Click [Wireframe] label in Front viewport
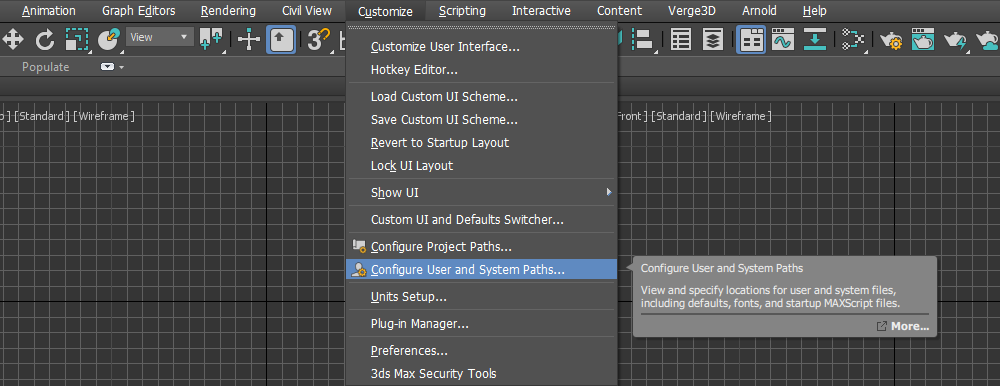Screen dimensions: 1000x386 (x=742, y=116)
